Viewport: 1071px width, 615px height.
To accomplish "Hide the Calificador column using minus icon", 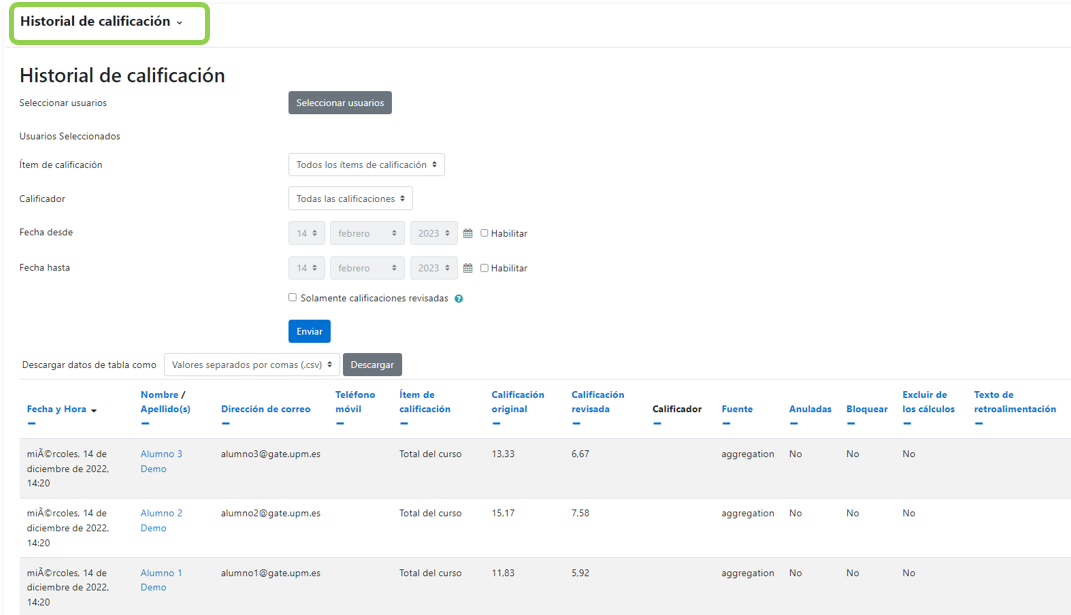I will (657, 424).
